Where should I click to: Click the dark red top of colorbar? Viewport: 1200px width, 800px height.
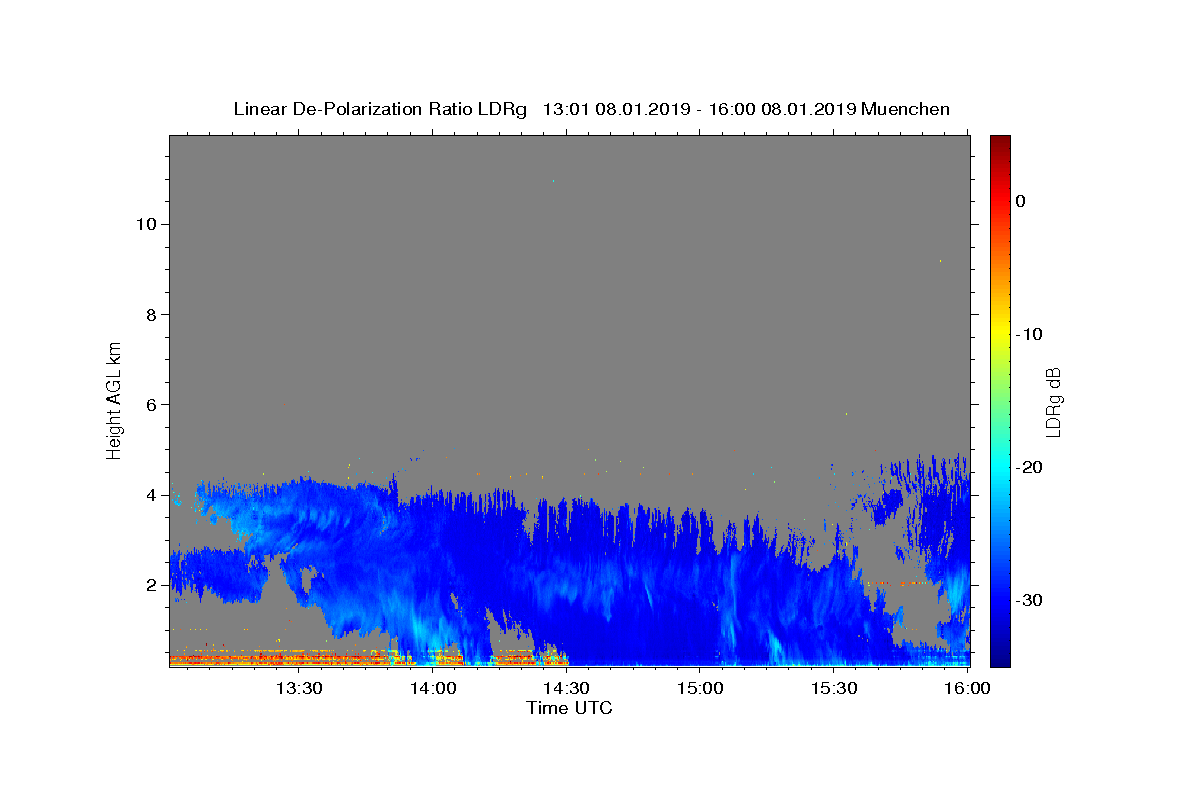(1000, 142)
